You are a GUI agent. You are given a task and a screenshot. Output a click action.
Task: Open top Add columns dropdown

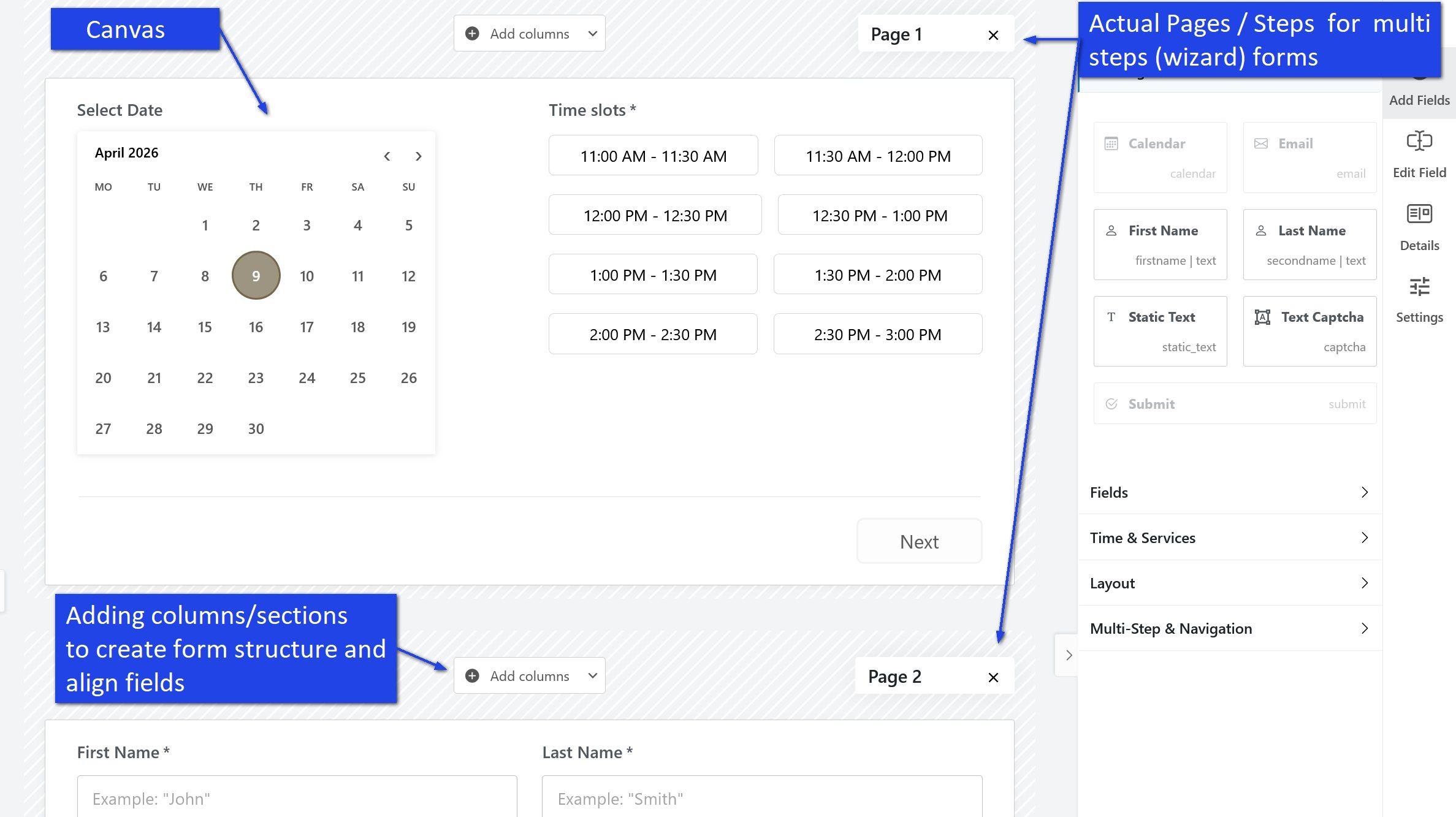click(529, 34)
